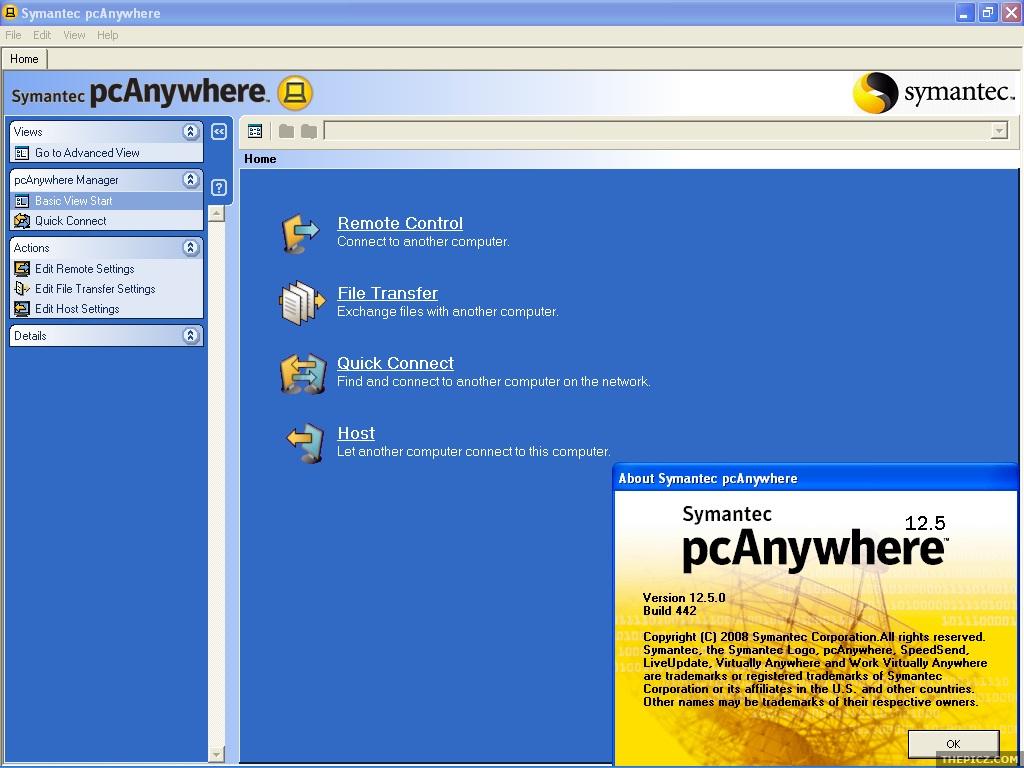Click the Quick Connect sidebar icon
The height and width of the screenshot is (768, 1024).
click(22, 221)
